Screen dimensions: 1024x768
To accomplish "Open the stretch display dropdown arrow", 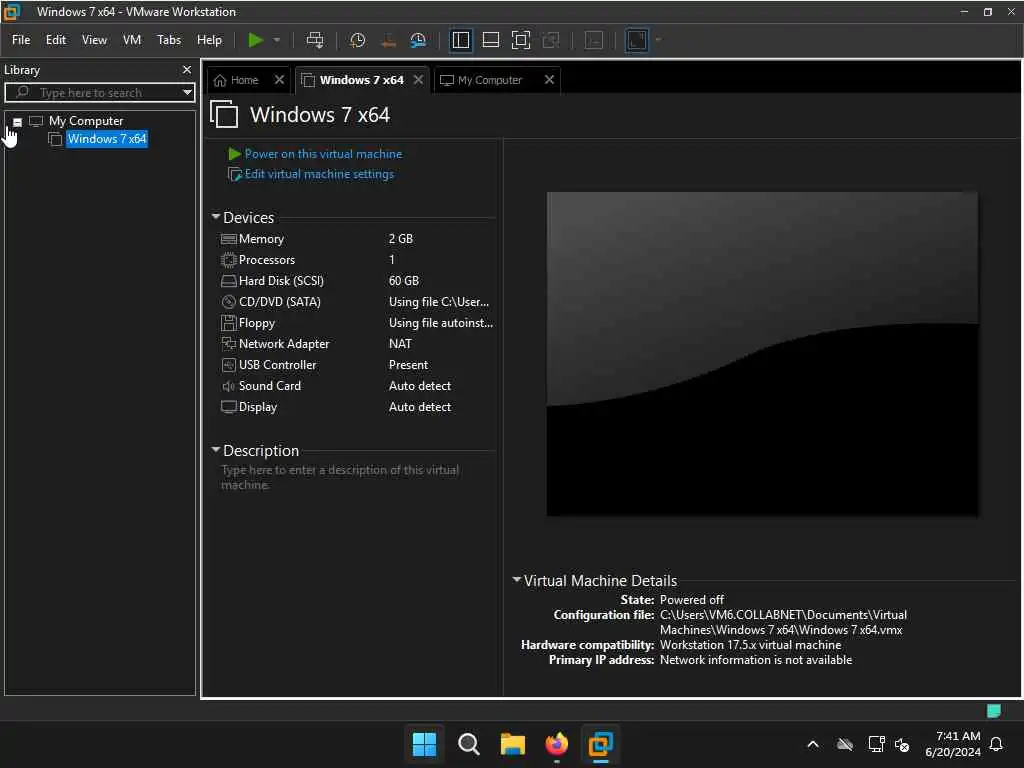I will (658, 40).
